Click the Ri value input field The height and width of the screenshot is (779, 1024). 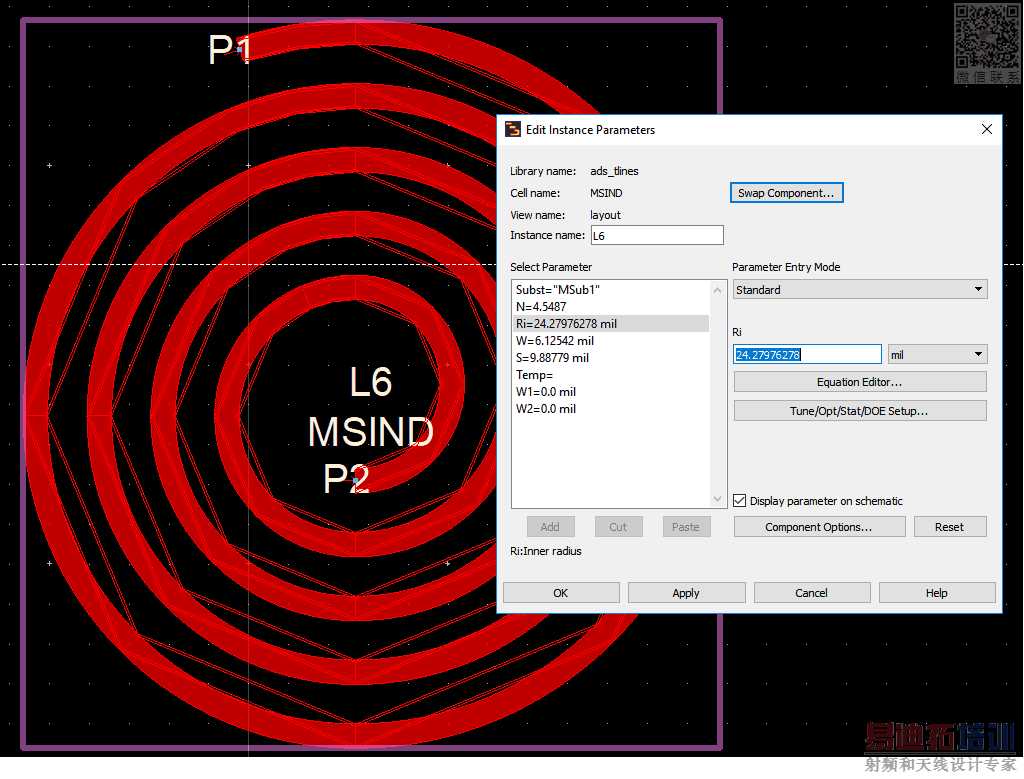[x=807, y=355]
